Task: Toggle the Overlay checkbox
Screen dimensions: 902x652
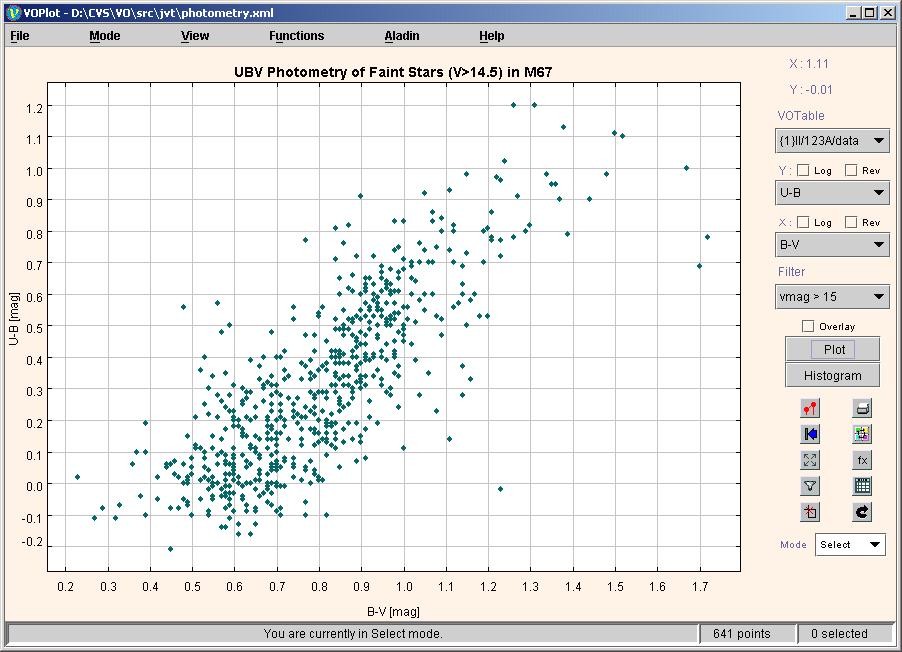Action: (x=808, y=326)
